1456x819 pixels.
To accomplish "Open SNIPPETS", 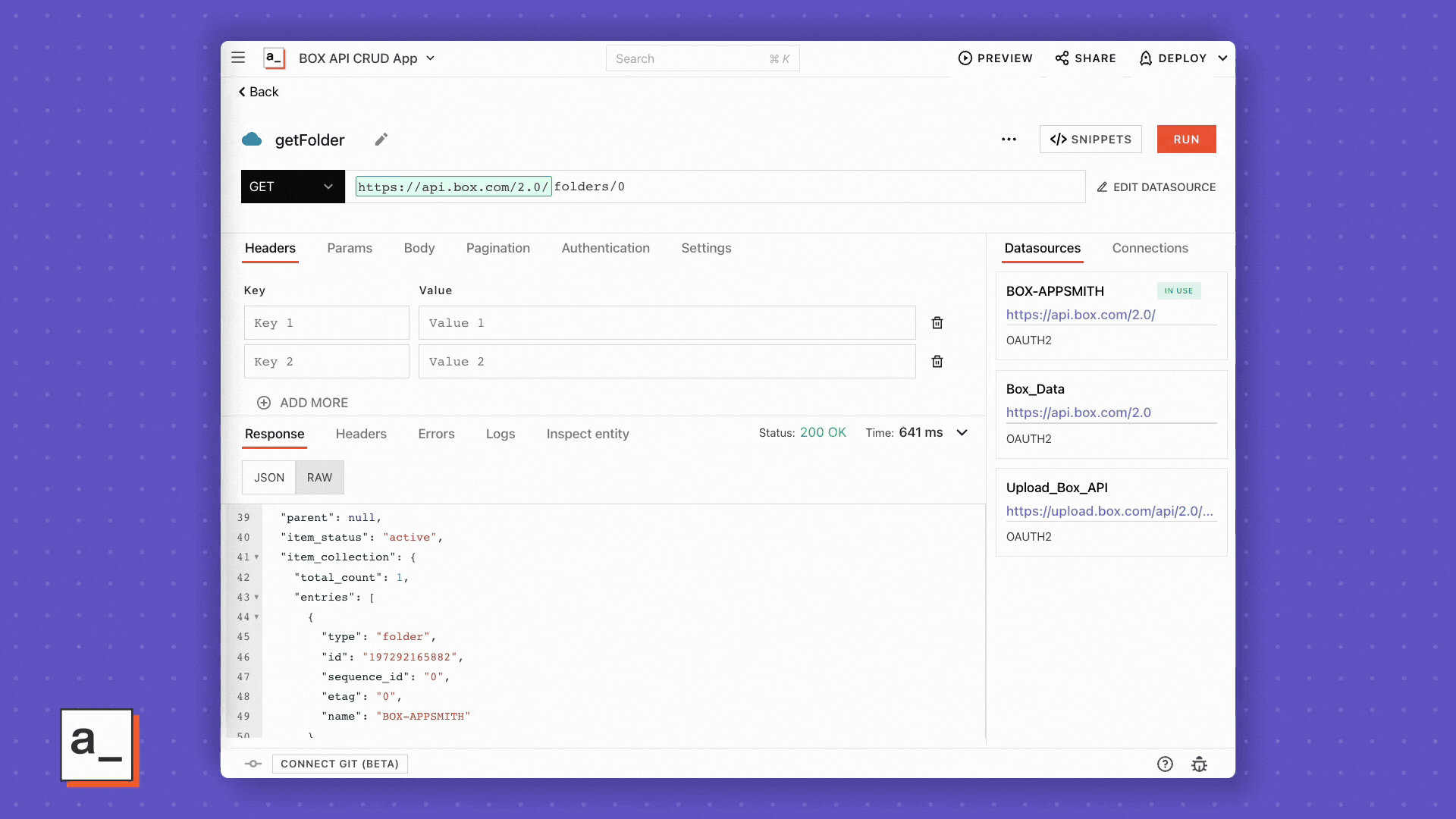I will [1090, 140].
